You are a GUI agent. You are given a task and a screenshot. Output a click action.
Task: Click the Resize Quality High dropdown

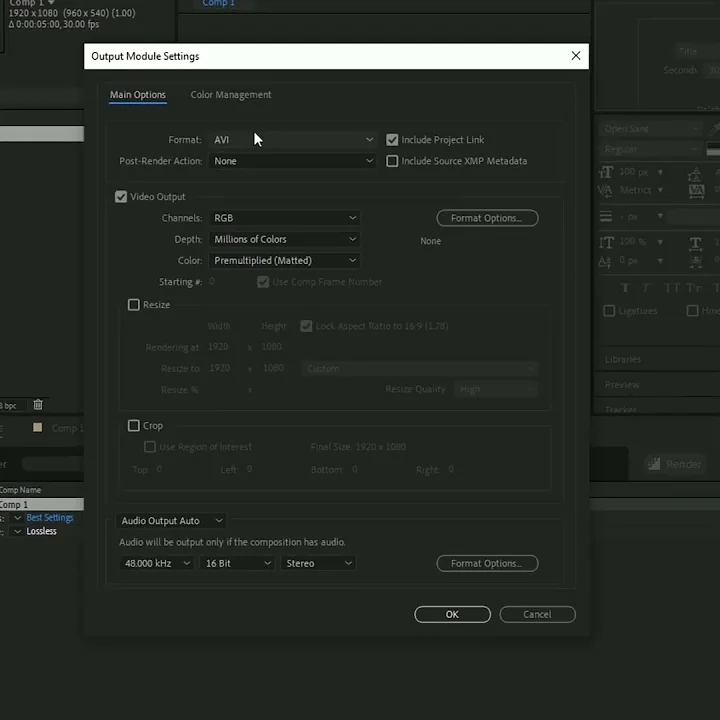pos(496,389)
